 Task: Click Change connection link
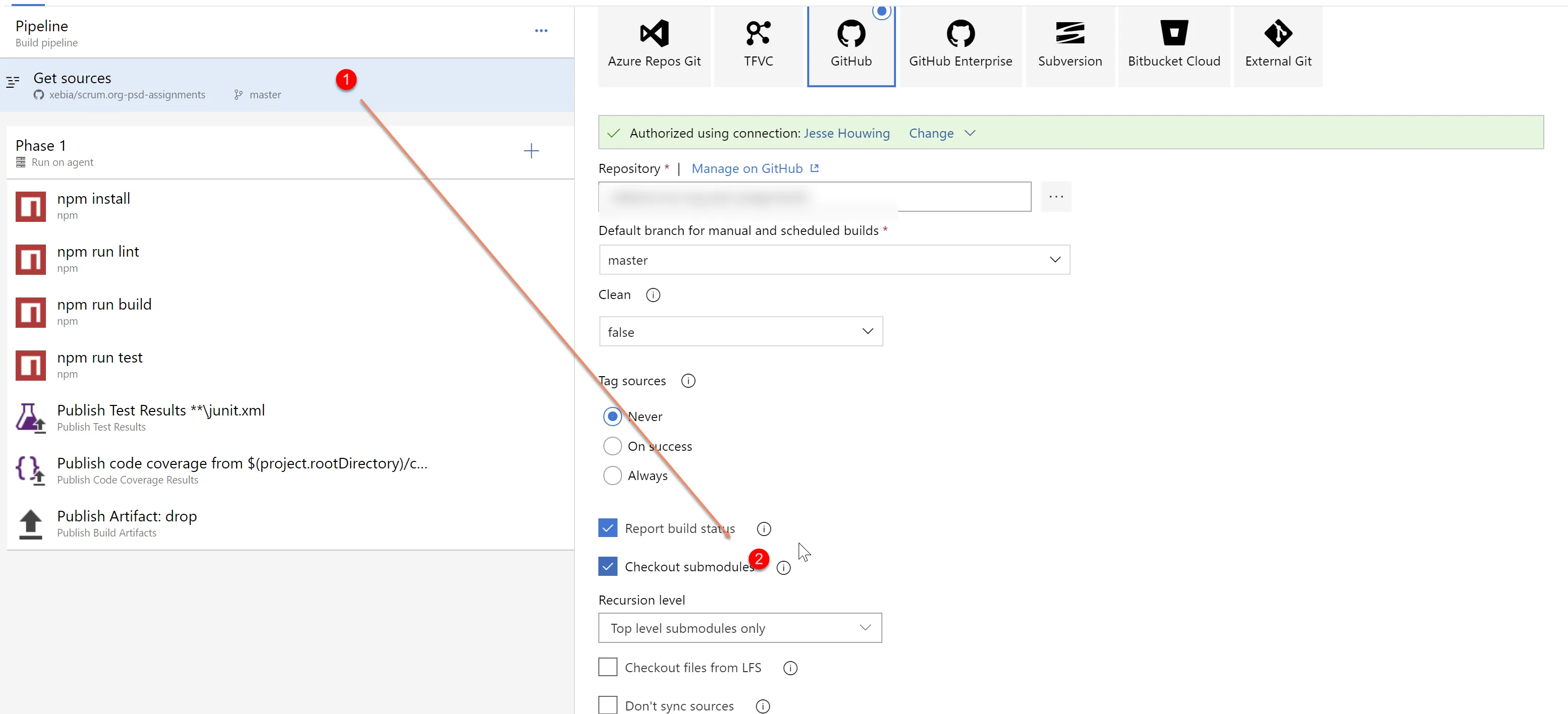pyautogui.click(x=931, y=133)
